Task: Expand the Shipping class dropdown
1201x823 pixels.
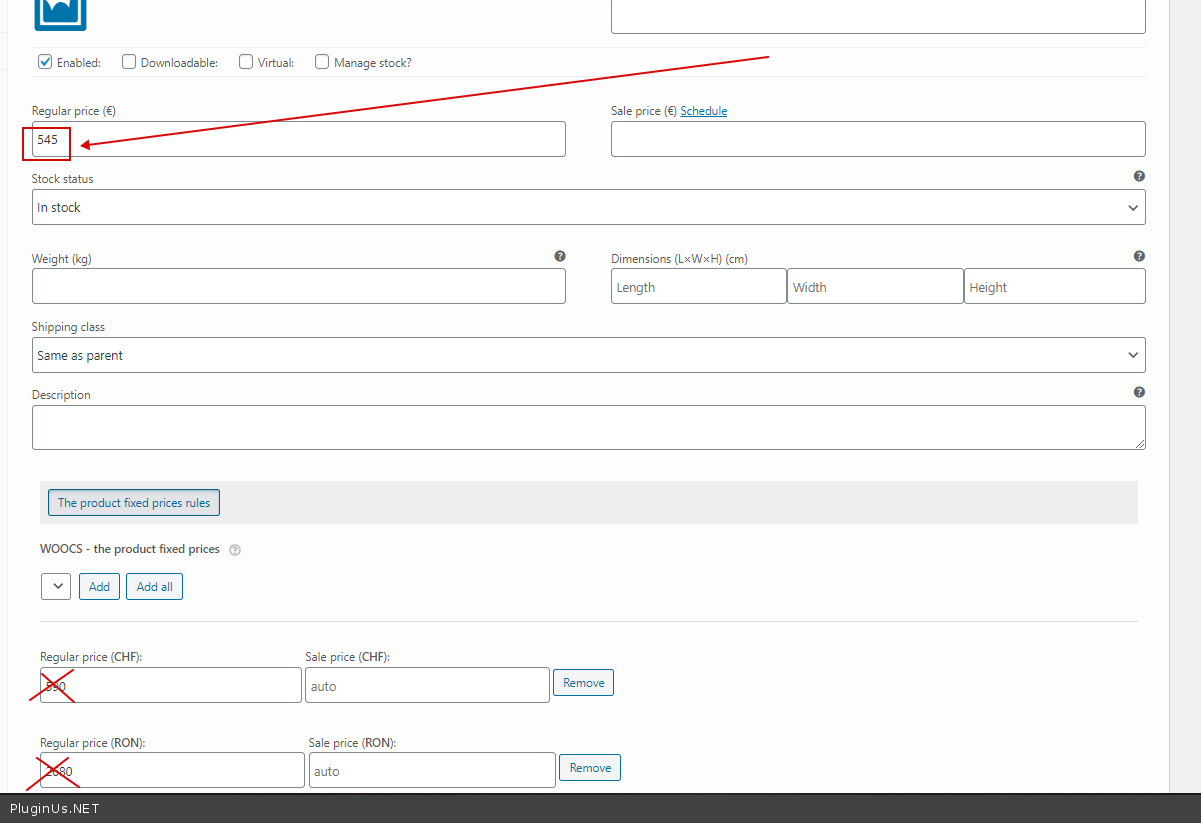Action: click(x=588, y=355)
